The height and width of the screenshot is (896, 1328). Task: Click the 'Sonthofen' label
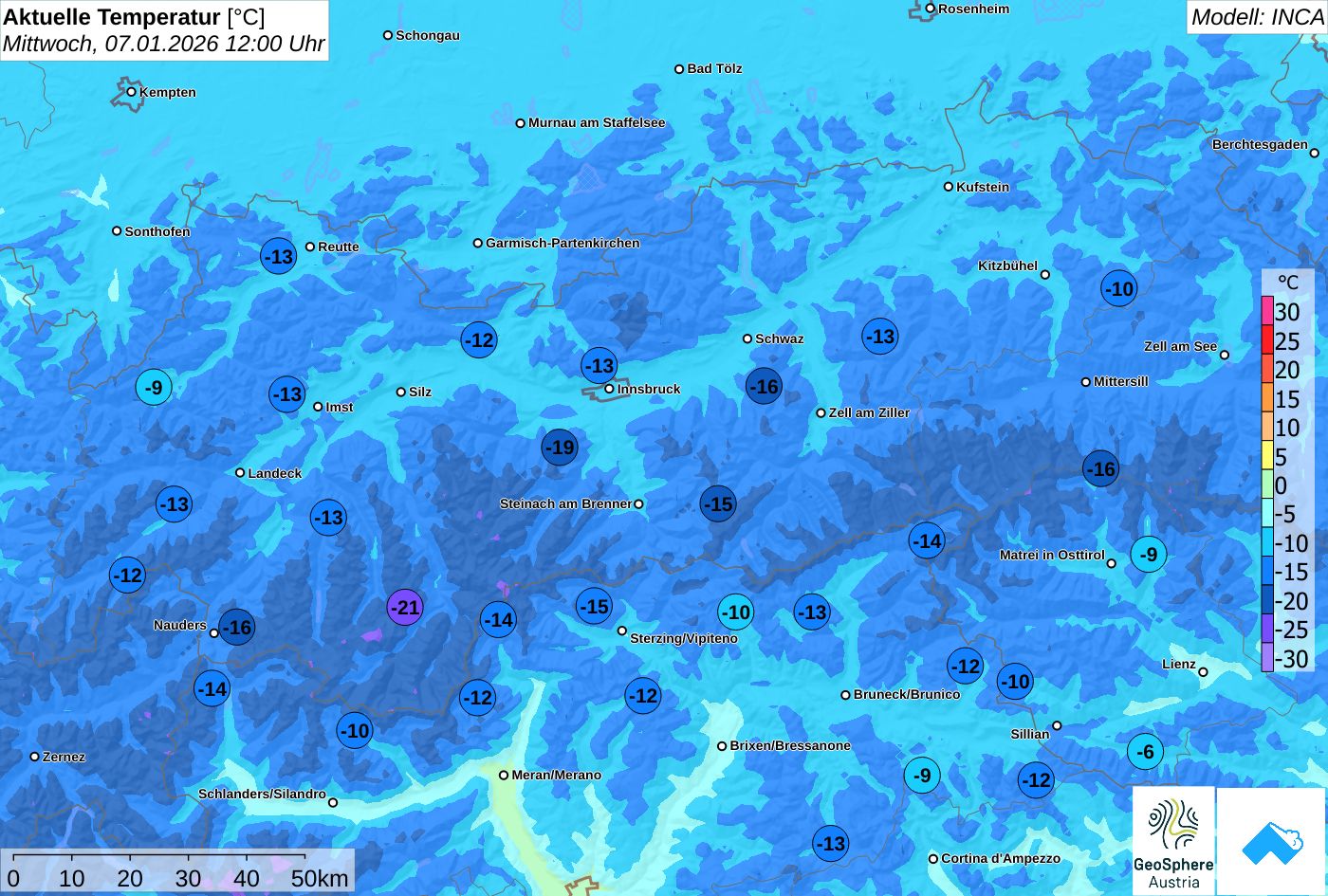tap(157, 231)
